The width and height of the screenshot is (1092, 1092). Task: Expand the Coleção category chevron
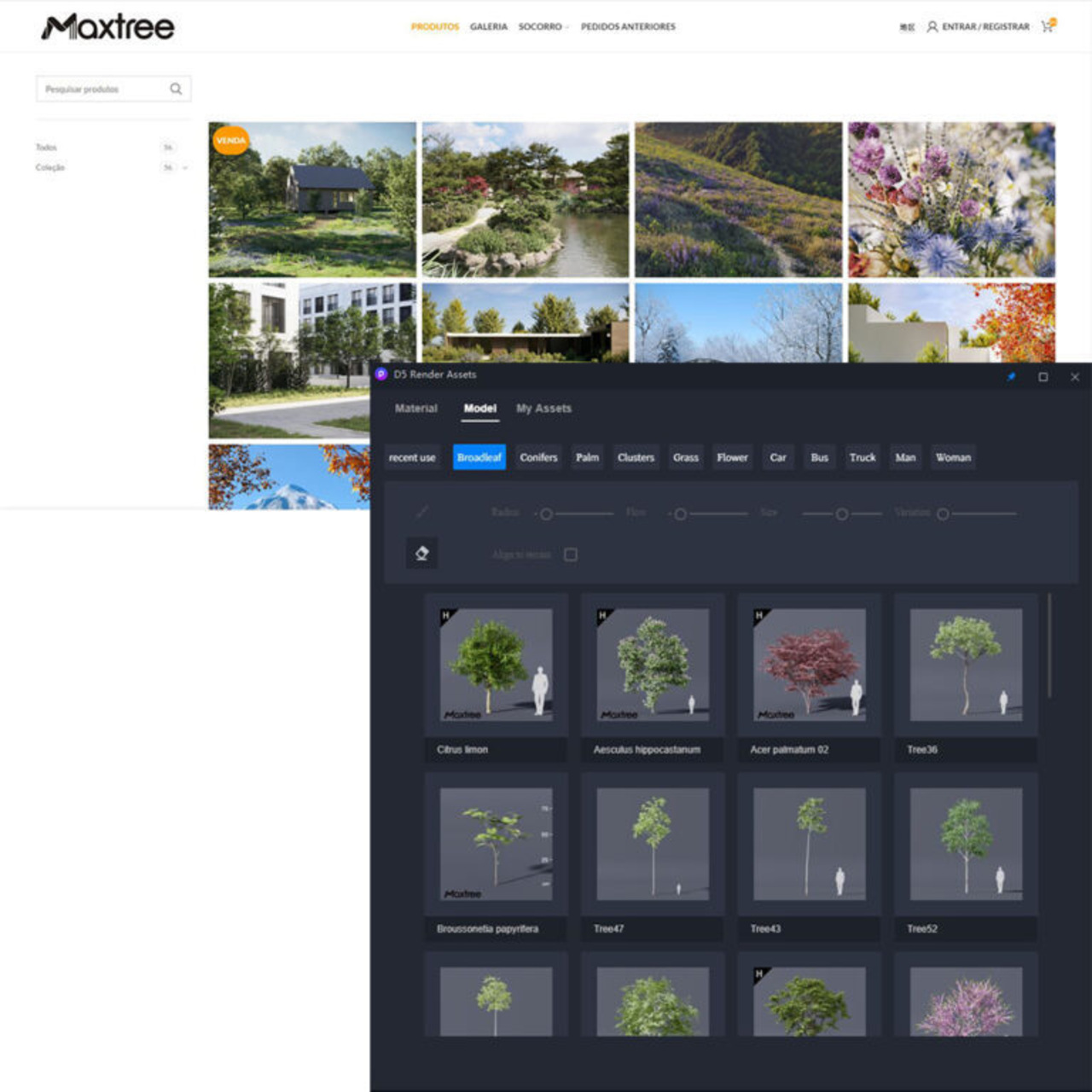(185, 168)
